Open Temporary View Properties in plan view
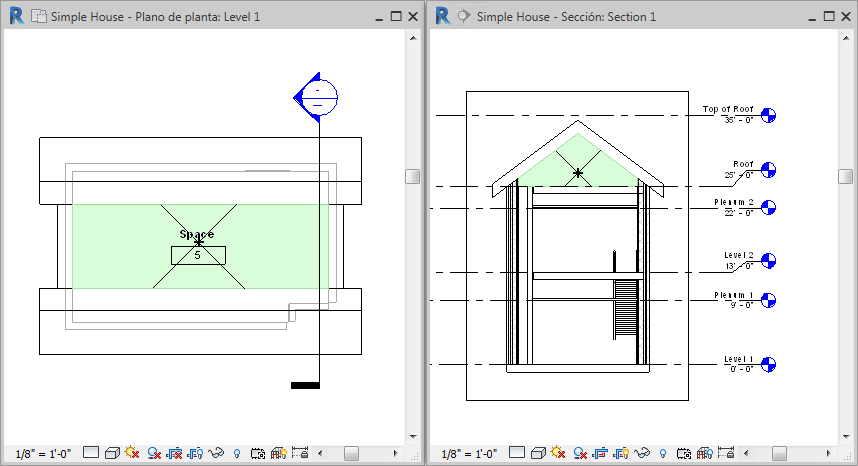 click(258, 453)
